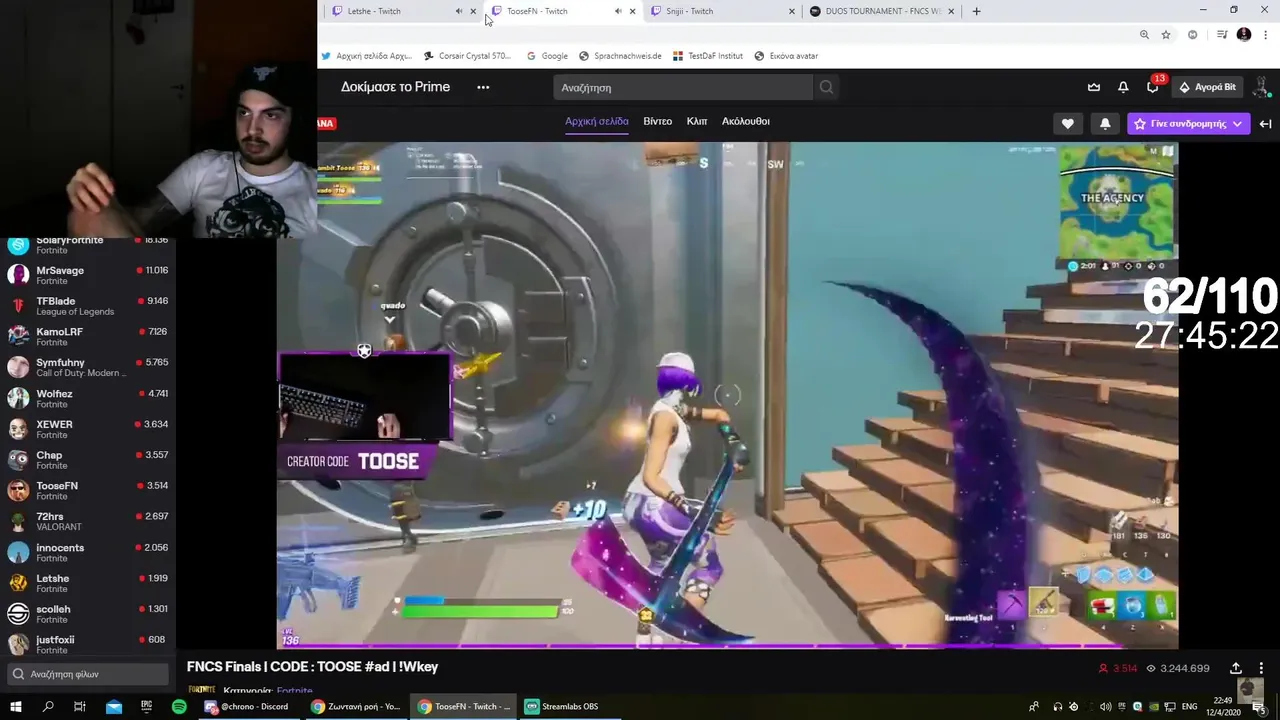Open the three-dots more menu beside Prime

(x=483, y=87)
